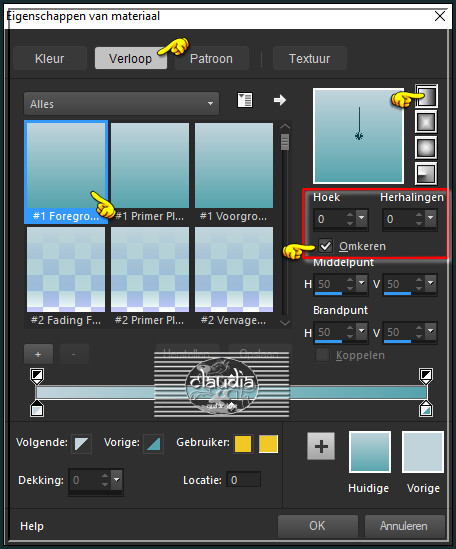456x549 pixels.
Task: Click the Volgende swatch icon
Action: pos(82,444)
